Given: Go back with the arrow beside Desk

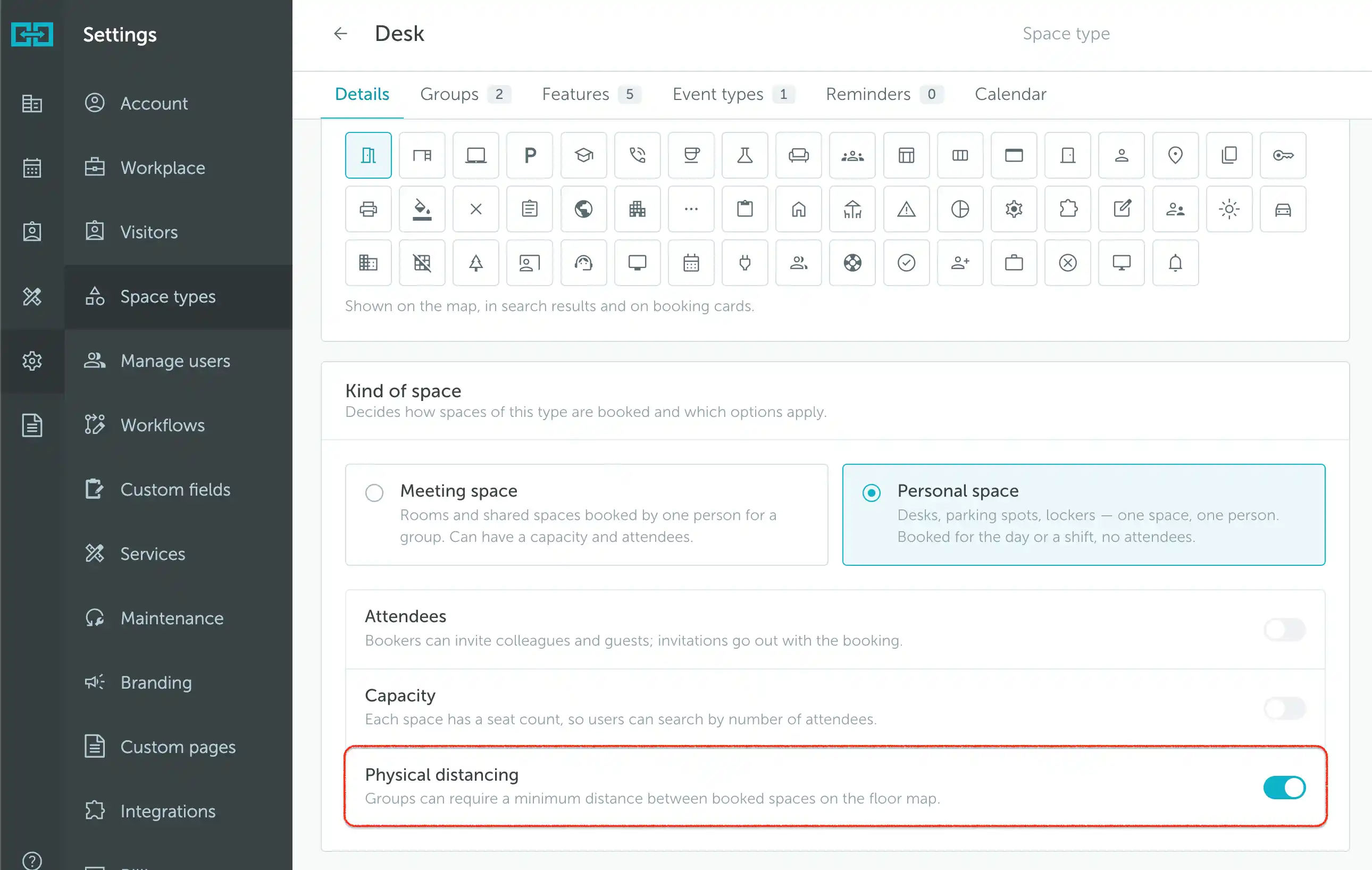Looking at the screenshot, I should click(340, 34).
